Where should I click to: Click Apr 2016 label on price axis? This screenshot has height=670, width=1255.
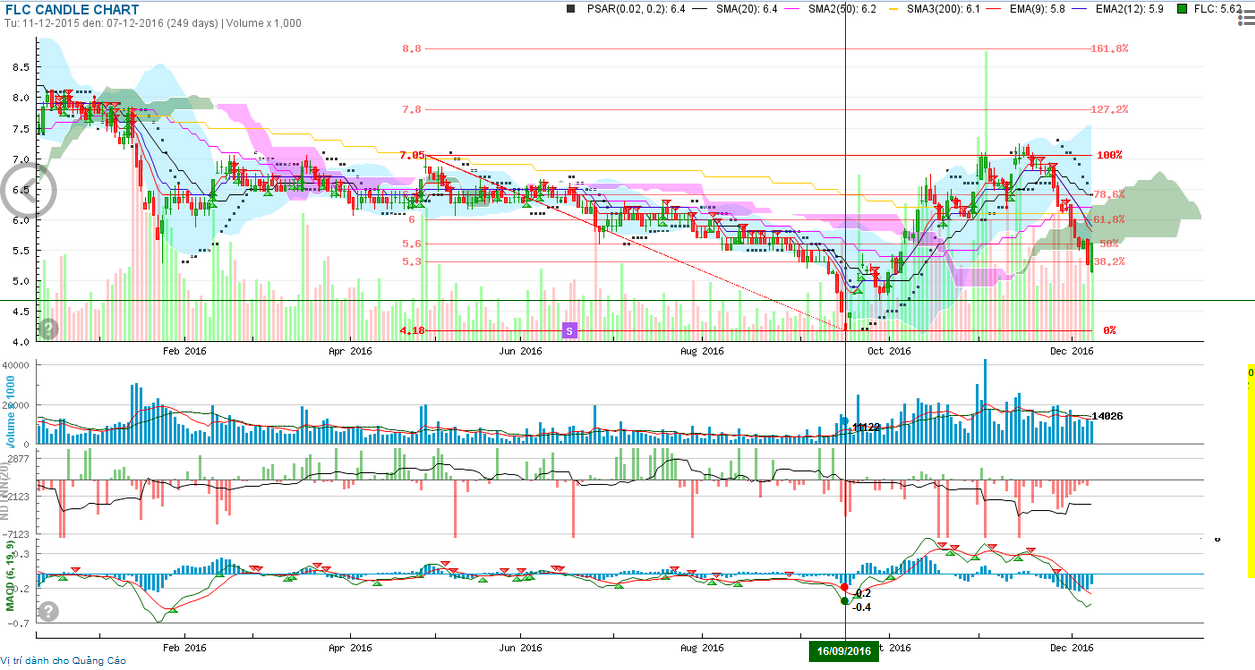click(x=350, y=351)
